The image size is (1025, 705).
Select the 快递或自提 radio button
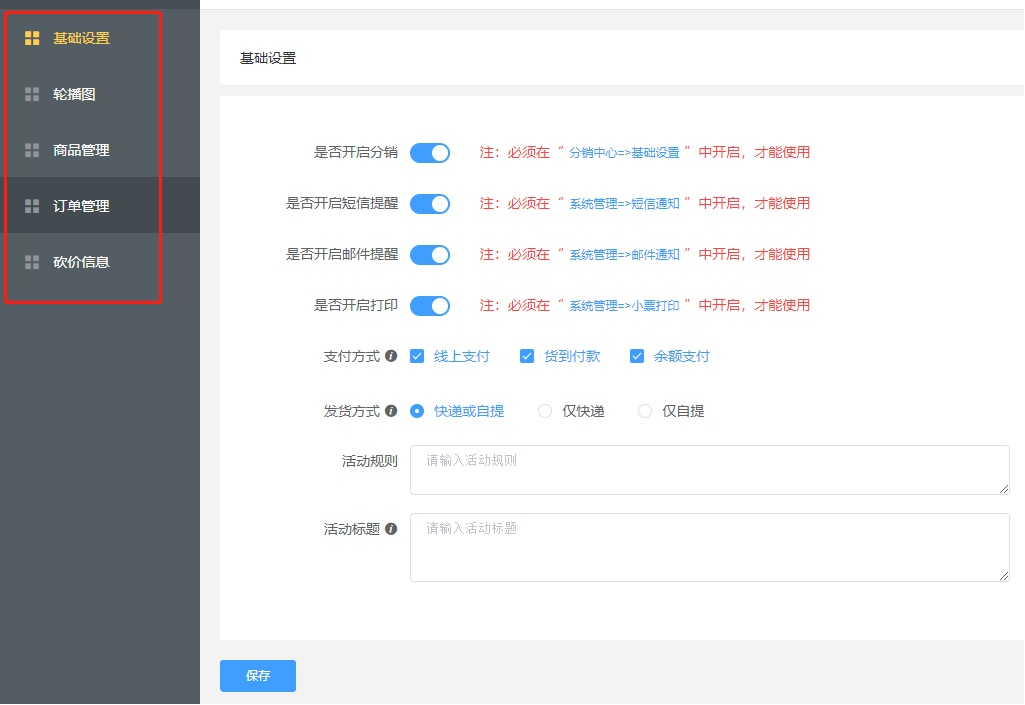[x=417, y=411]
